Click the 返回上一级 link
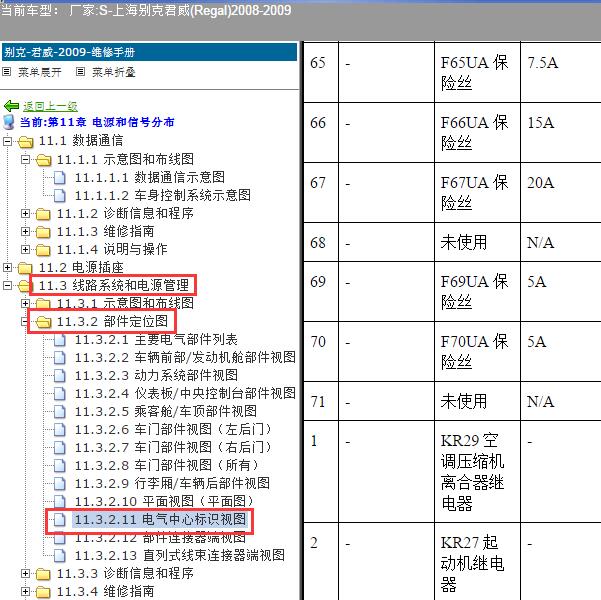The height and width of the screenshot is (600, 601). point(50,106)
